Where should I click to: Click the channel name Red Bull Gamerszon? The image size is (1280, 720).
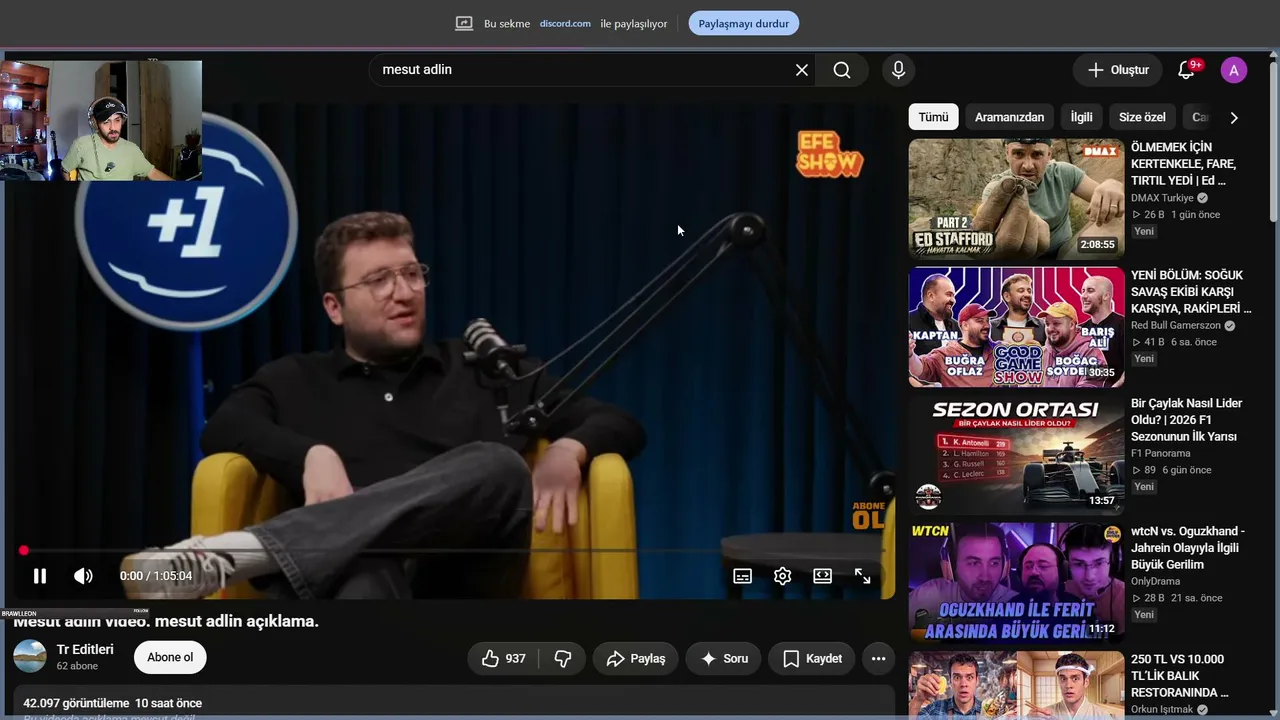tap(1176, 326)
